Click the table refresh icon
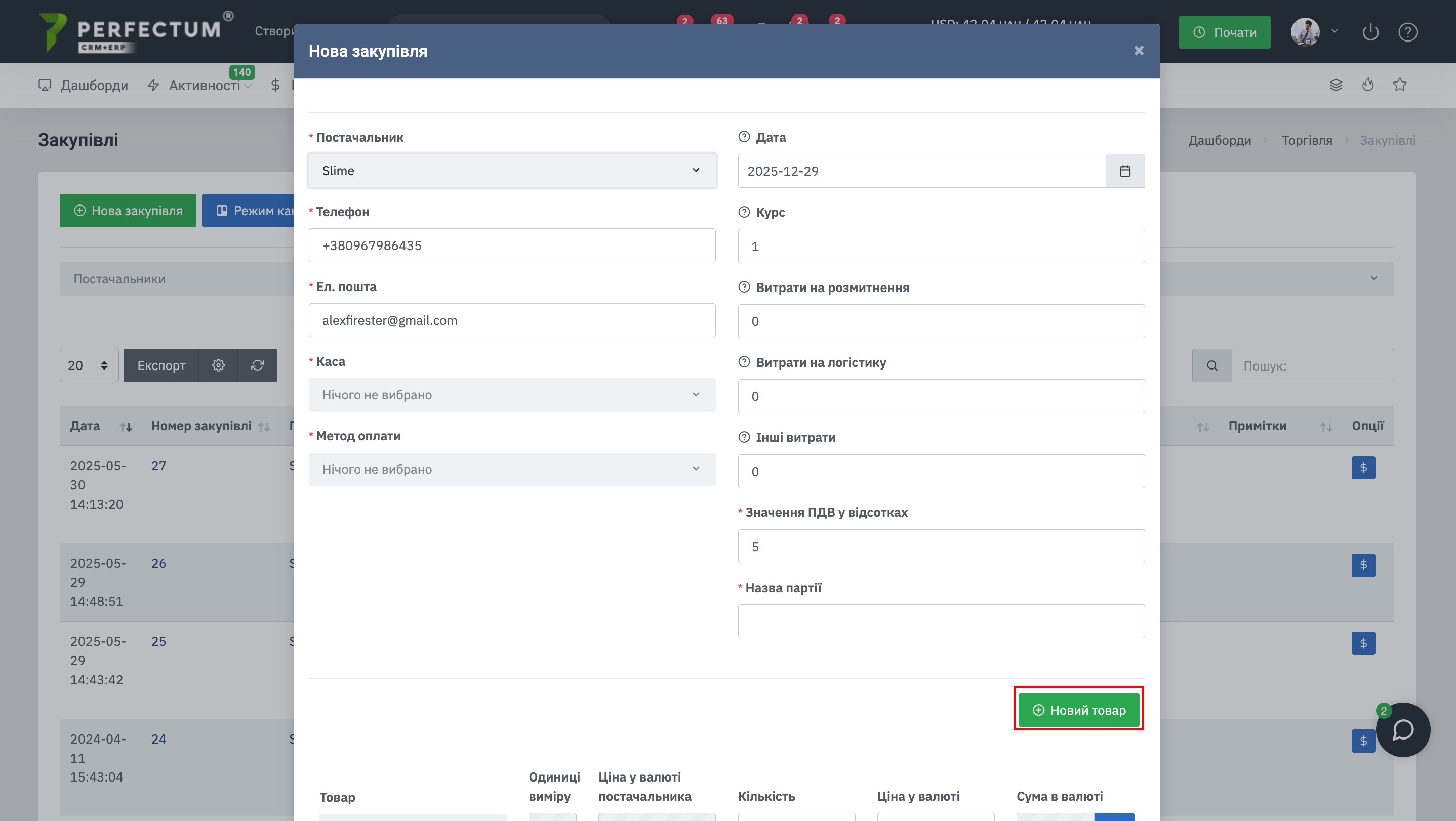Viewport: 1456px width, 821px height. click(x=257, y=365)
